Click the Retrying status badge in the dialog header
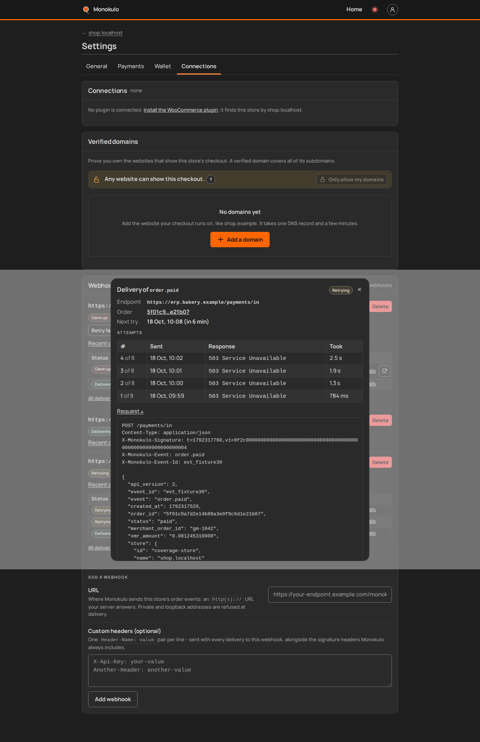The width and height of the screenshot is (480, 742). point(340,290)
